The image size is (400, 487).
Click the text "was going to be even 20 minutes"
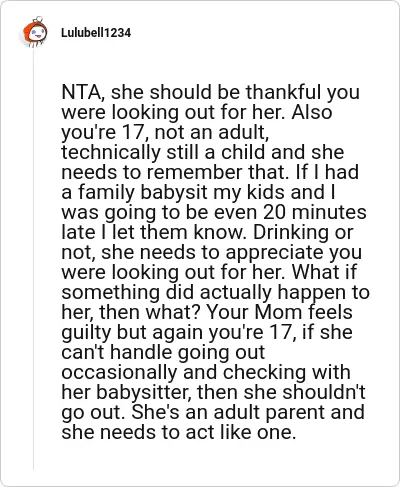click(214, 212)
